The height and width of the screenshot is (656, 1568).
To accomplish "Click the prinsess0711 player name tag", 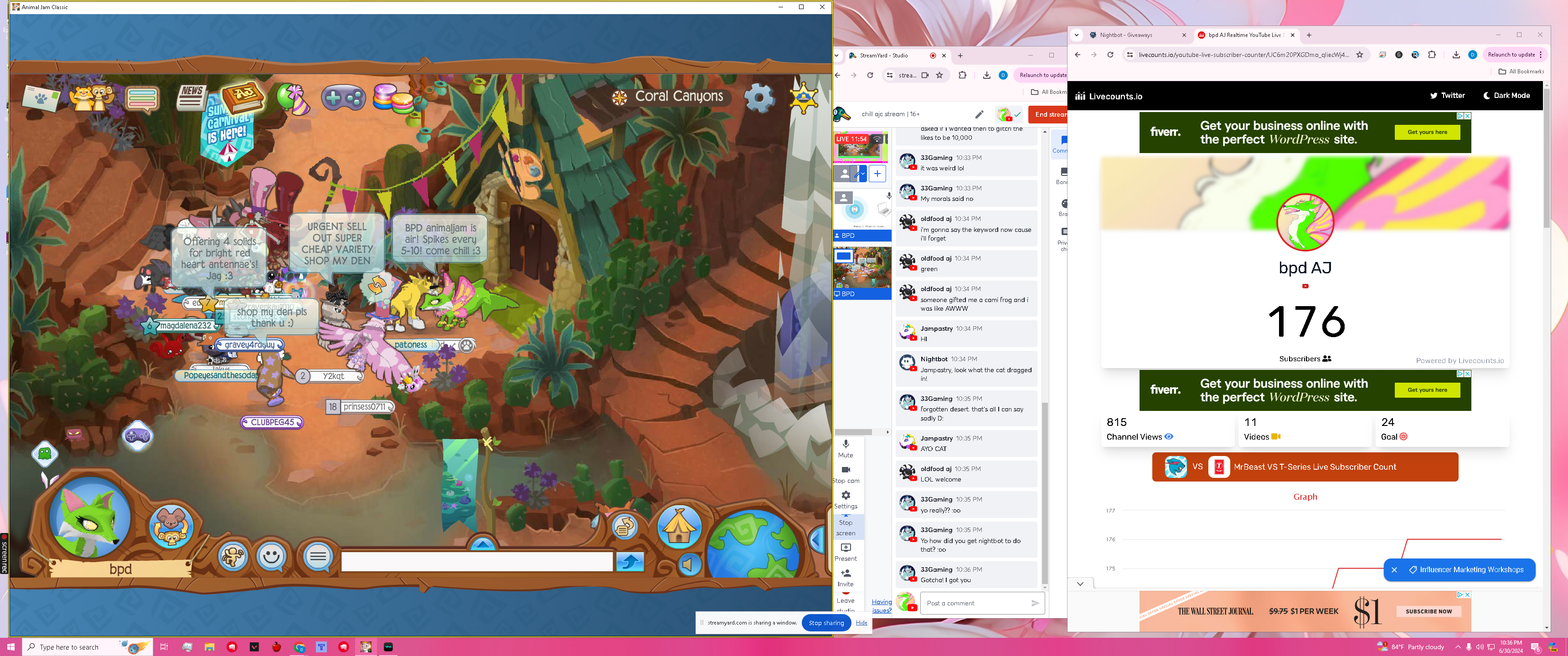I will pos(361,406).
